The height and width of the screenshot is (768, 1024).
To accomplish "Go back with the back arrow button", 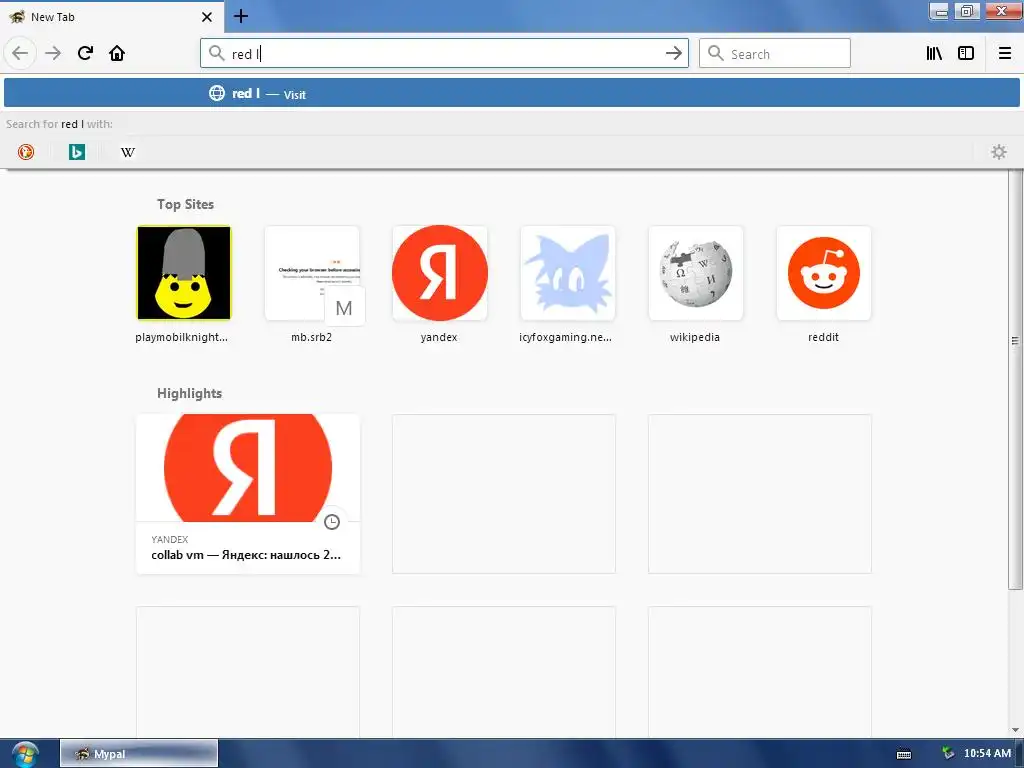I will click(20, 53).
